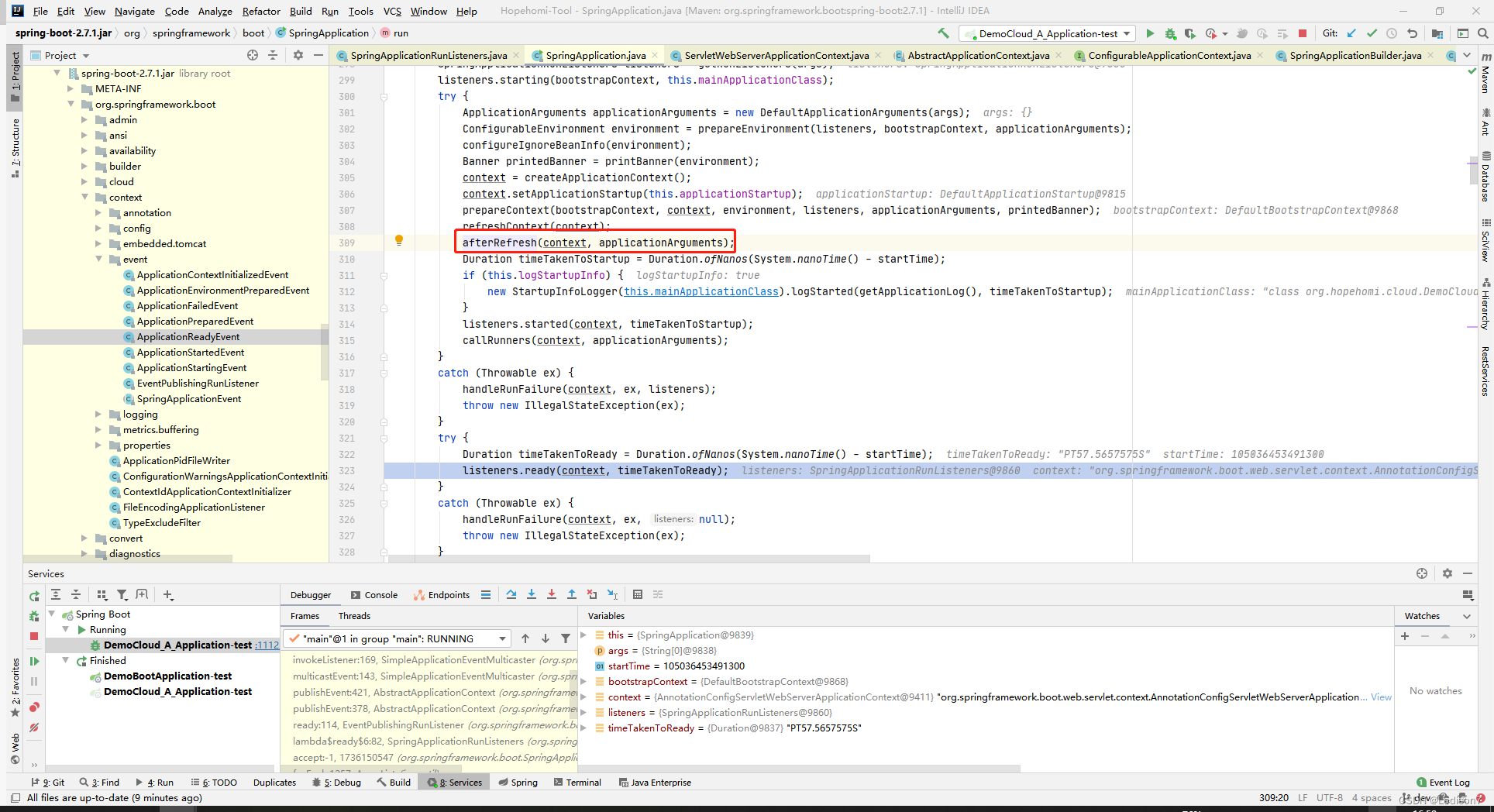This screenshot has height=812, width=1494.
Task: Show hidden editor tabs chevron
Action: pos(1467,55)
